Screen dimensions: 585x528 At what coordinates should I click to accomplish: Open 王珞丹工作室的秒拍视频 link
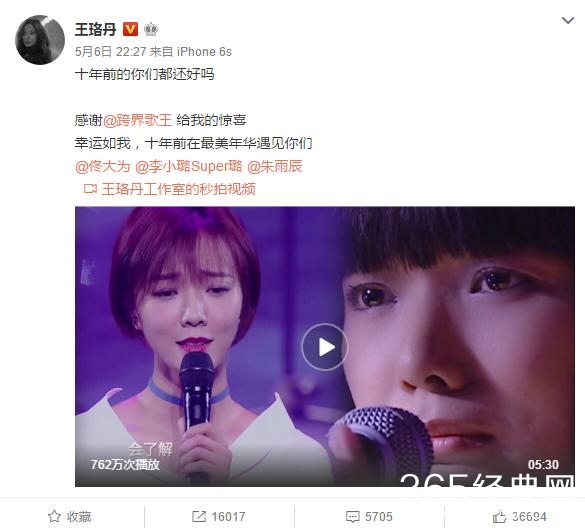(178, 189)
